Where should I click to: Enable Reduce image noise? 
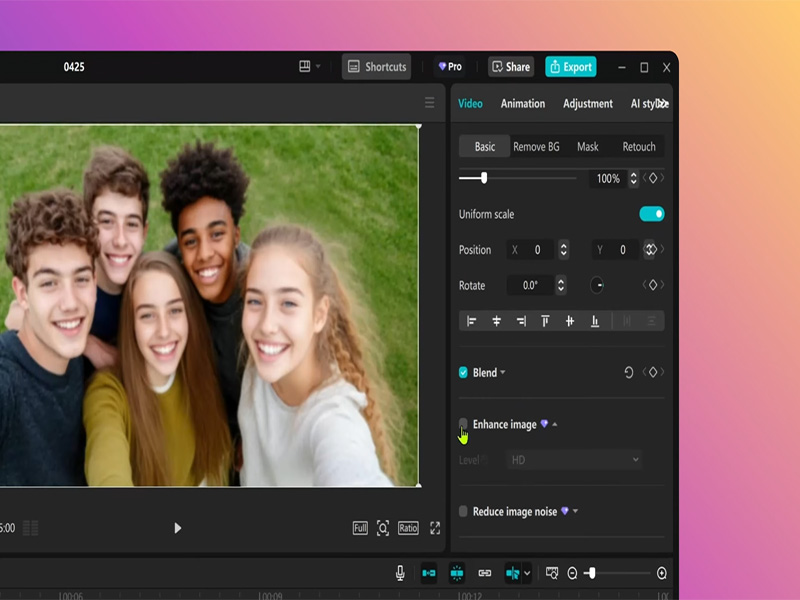(x=463, y=510)
